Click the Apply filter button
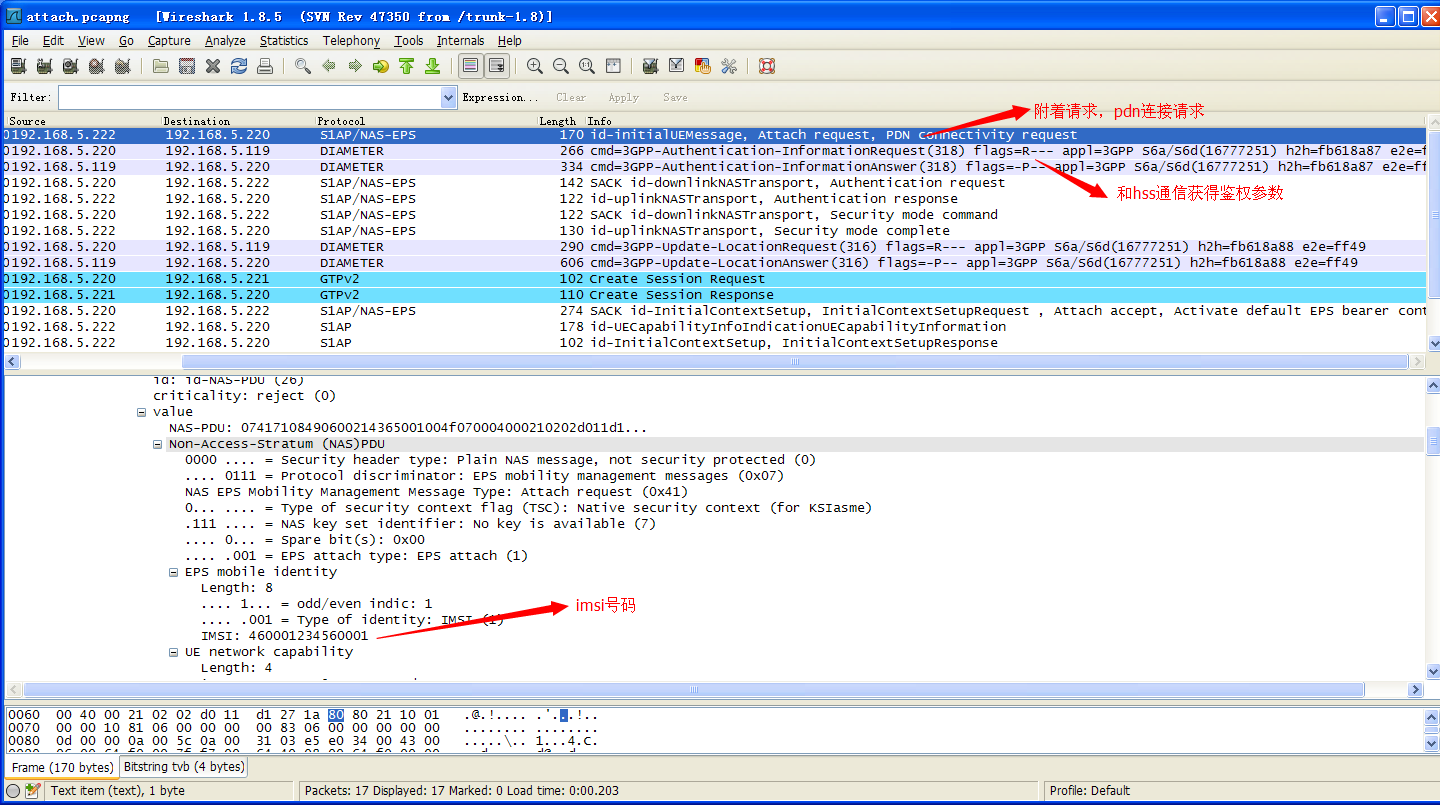 pyautogui.click(x=623, y=97)
